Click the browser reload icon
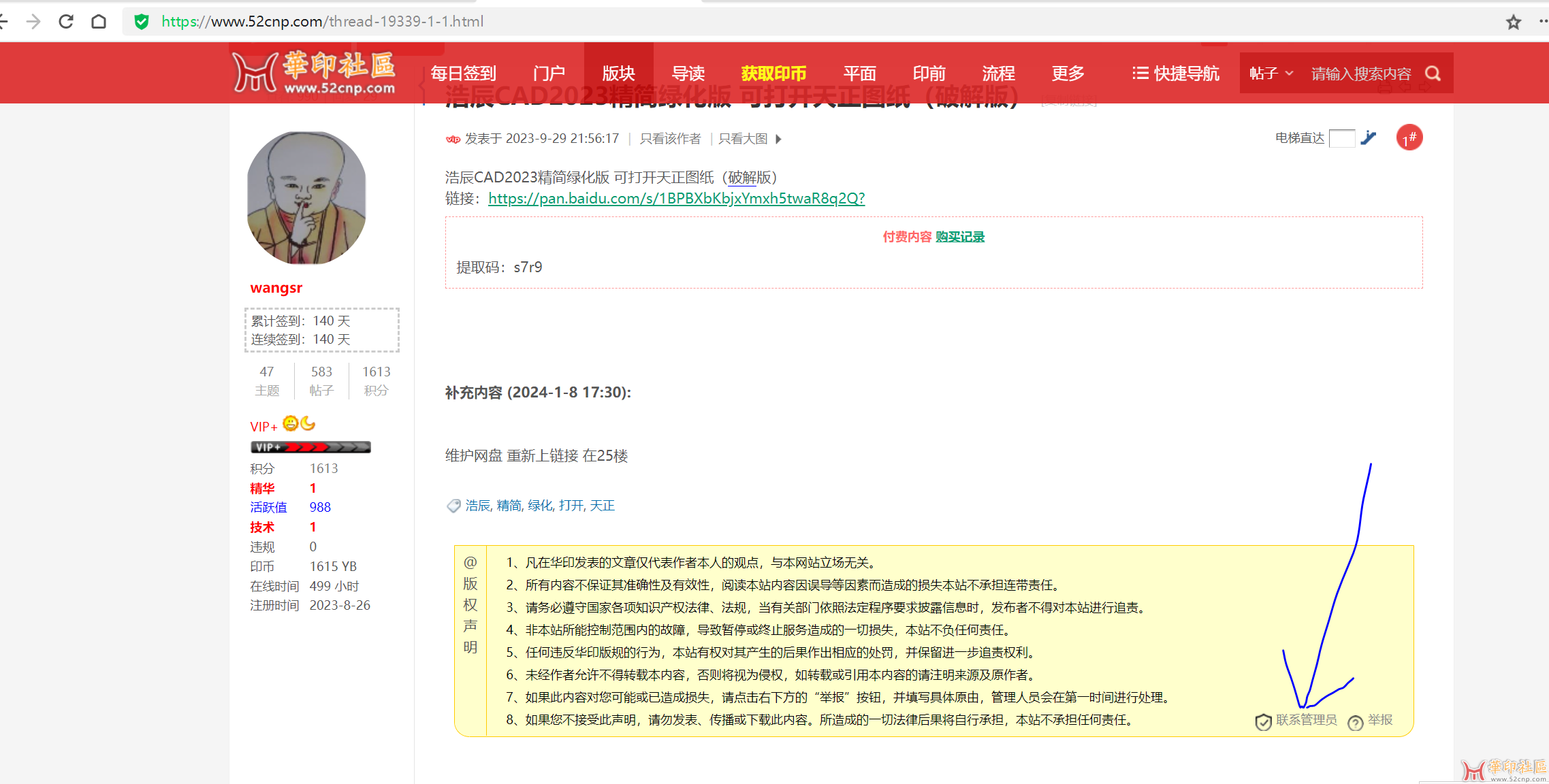 [66, 22]
